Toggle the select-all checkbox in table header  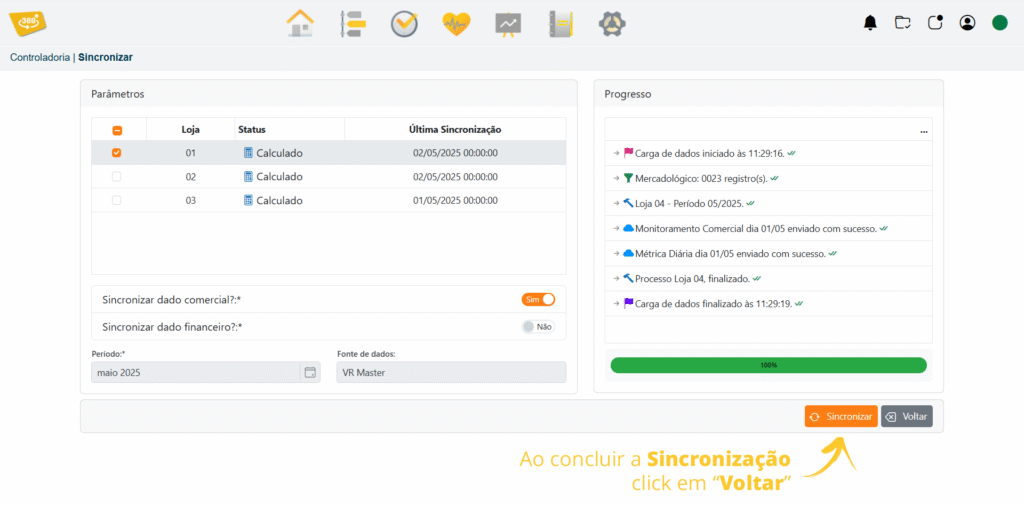(118, 130)
